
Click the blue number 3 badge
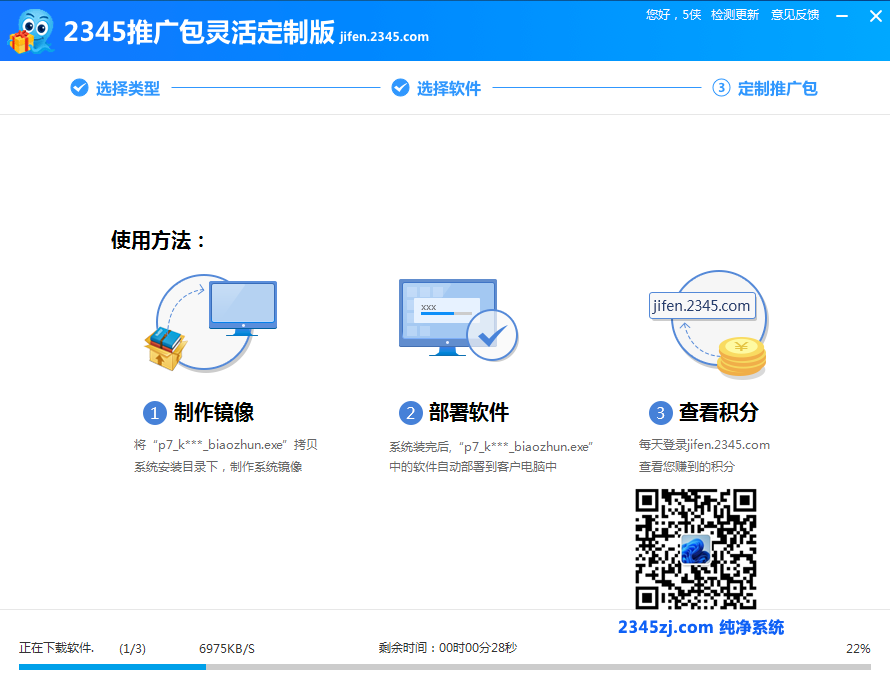click(660, 413)
